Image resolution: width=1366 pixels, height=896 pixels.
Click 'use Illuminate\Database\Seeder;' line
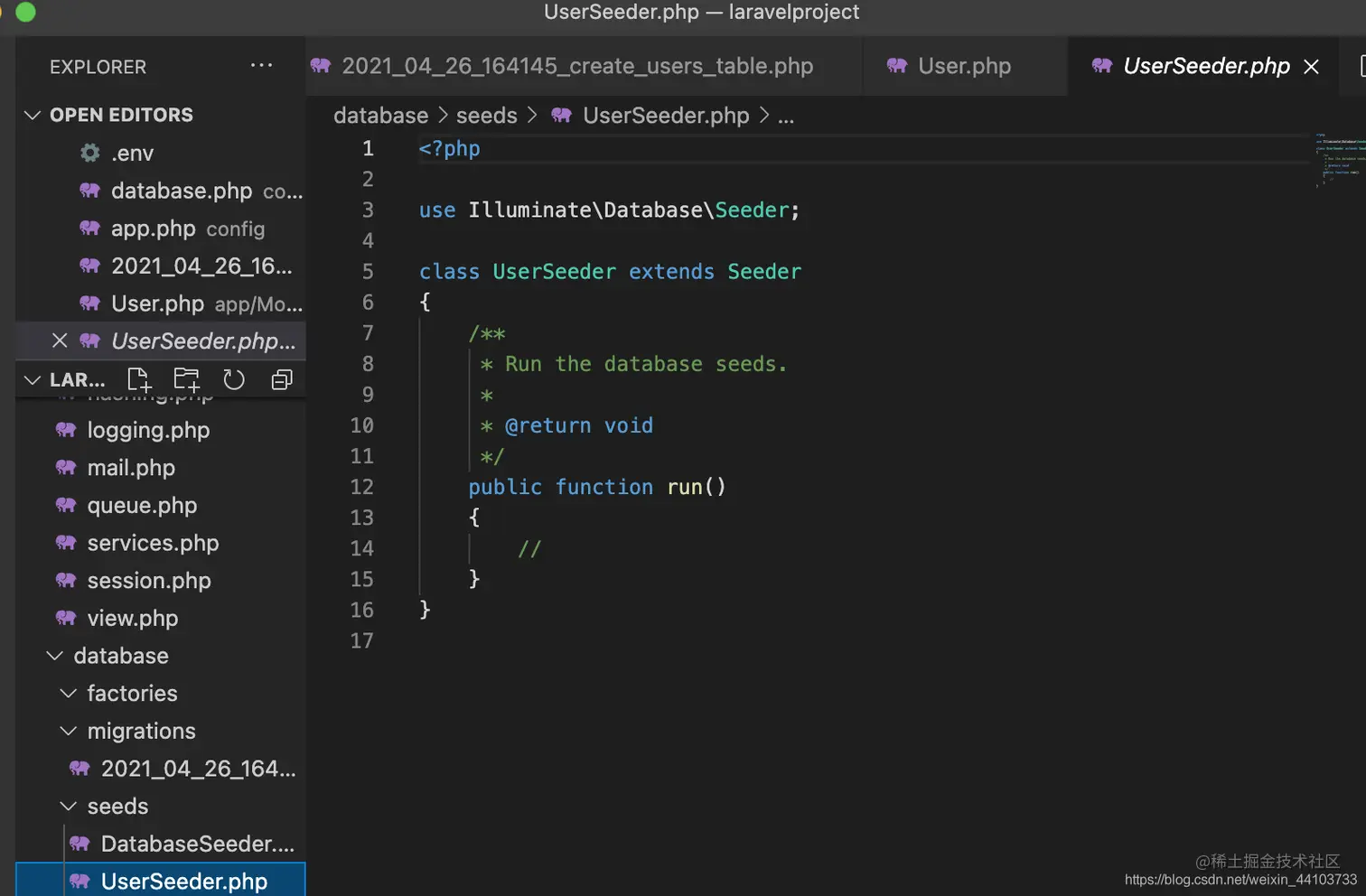tap(609, 210)
